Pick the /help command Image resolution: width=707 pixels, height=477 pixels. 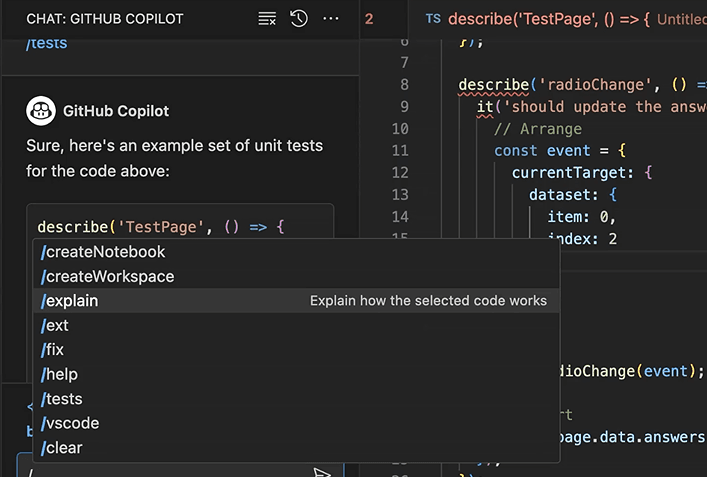coord(296,374)
